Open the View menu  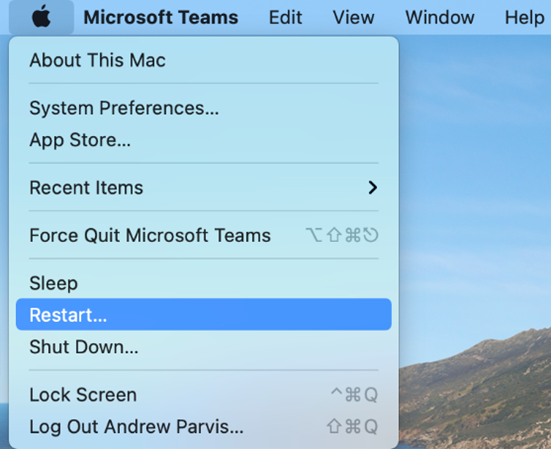[354, 17]
